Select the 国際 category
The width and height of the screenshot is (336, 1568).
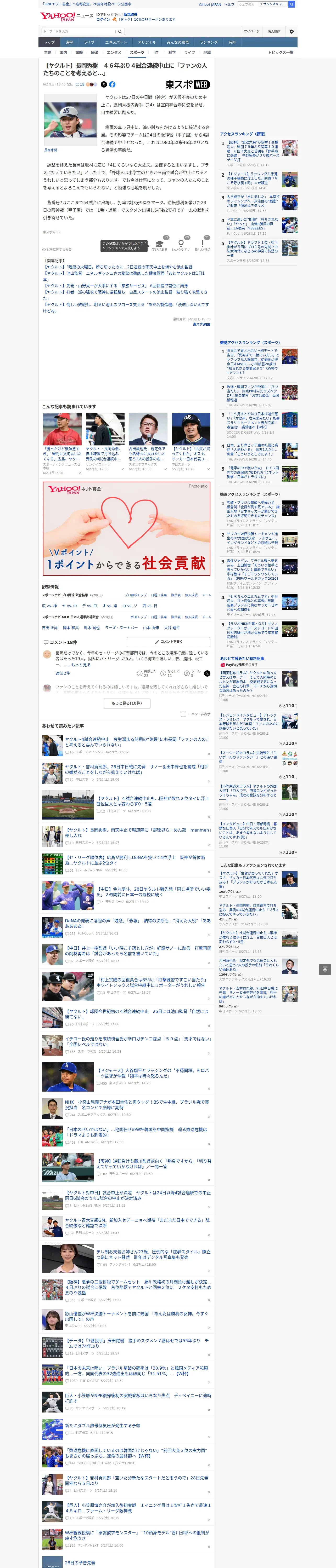click(x=79, y=53)
